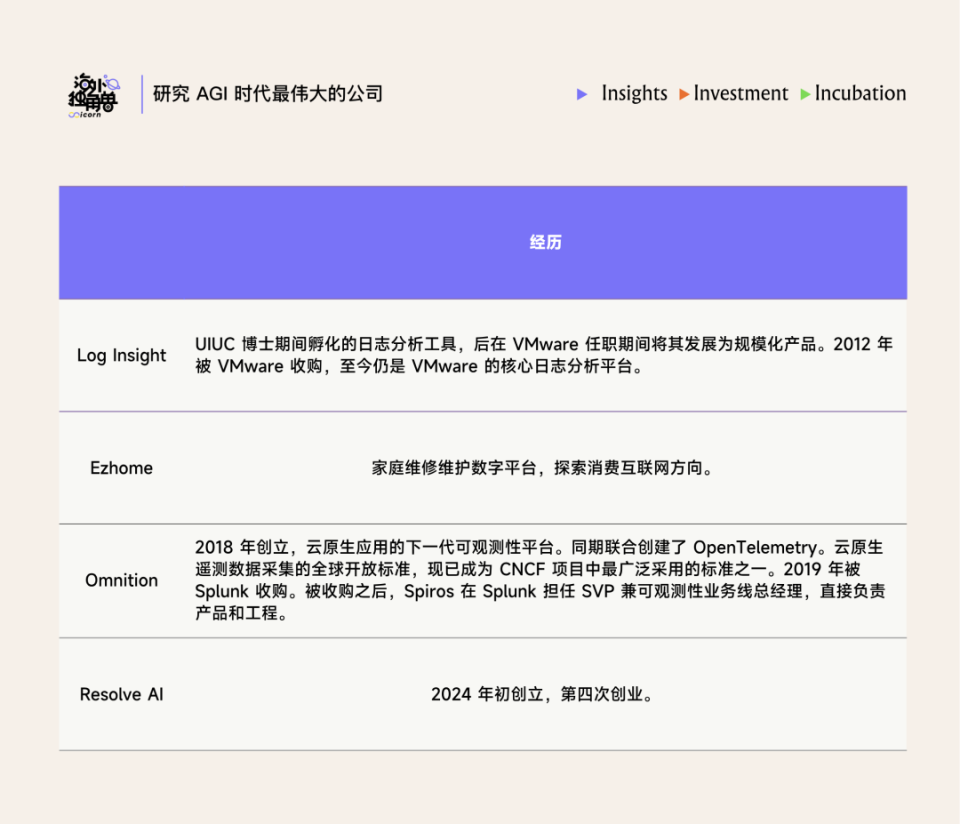
Task: Select the Log Insight row label
Action: pyautogui.click(x=121, y=355)
